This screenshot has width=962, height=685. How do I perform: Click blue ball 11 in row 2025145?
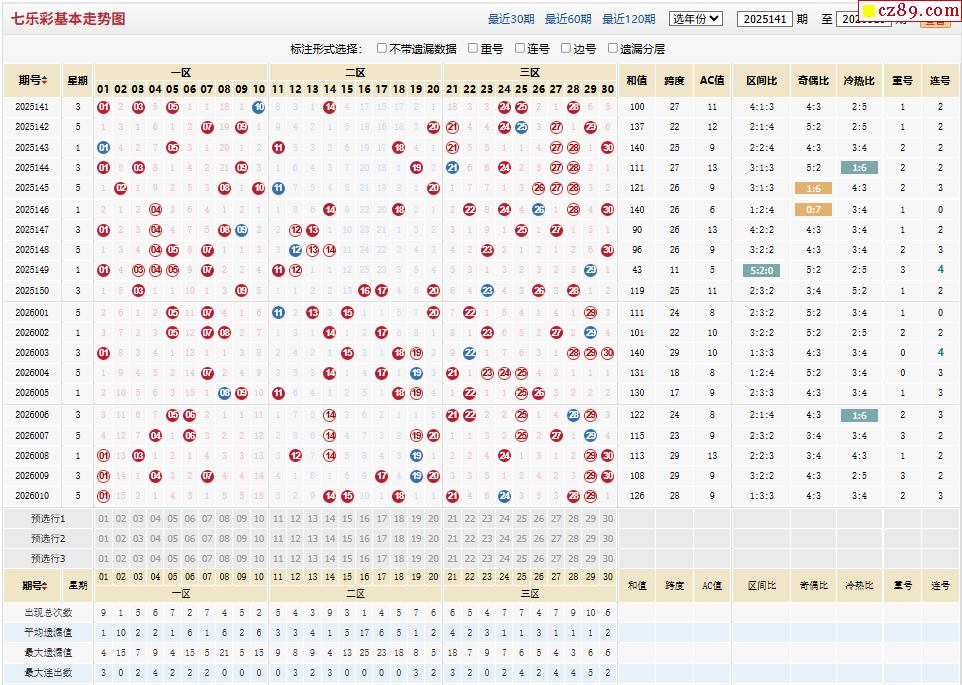[x=278, y=188]
